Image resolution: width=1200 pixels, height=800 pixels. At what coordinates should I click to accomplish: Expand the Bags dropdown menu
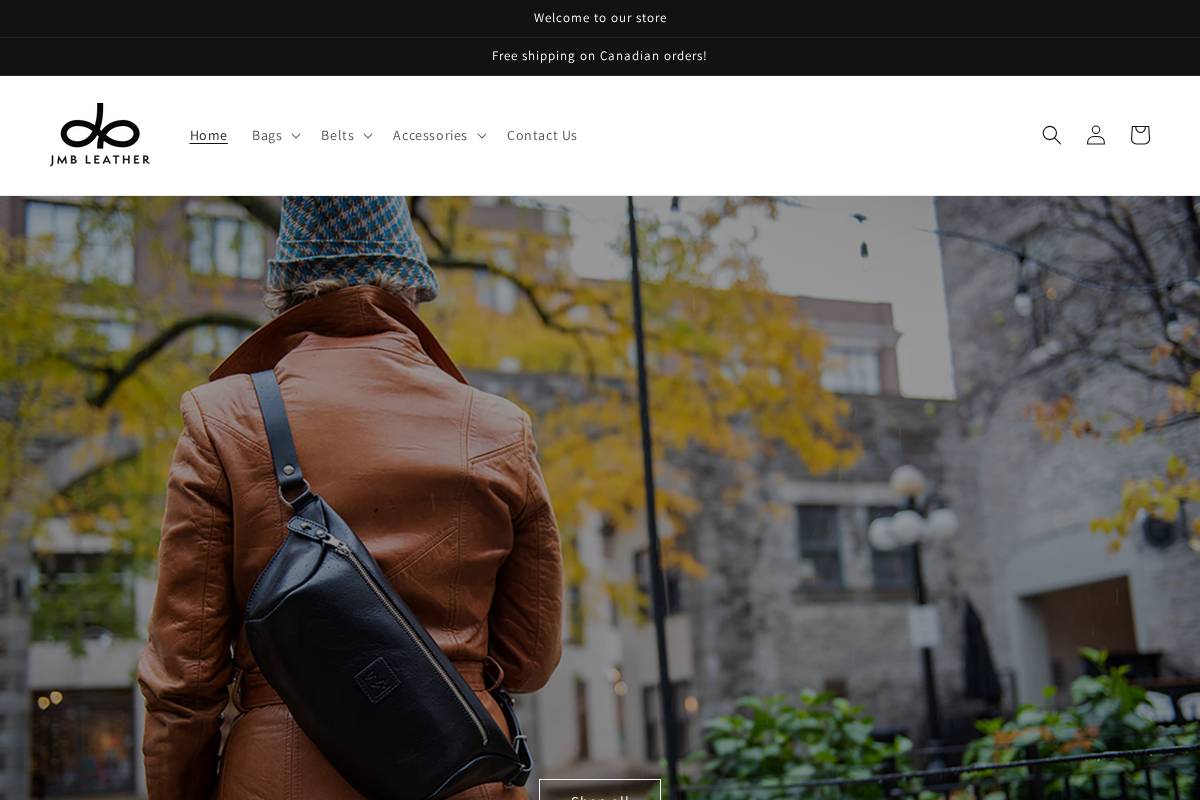[x=296, y=135]
